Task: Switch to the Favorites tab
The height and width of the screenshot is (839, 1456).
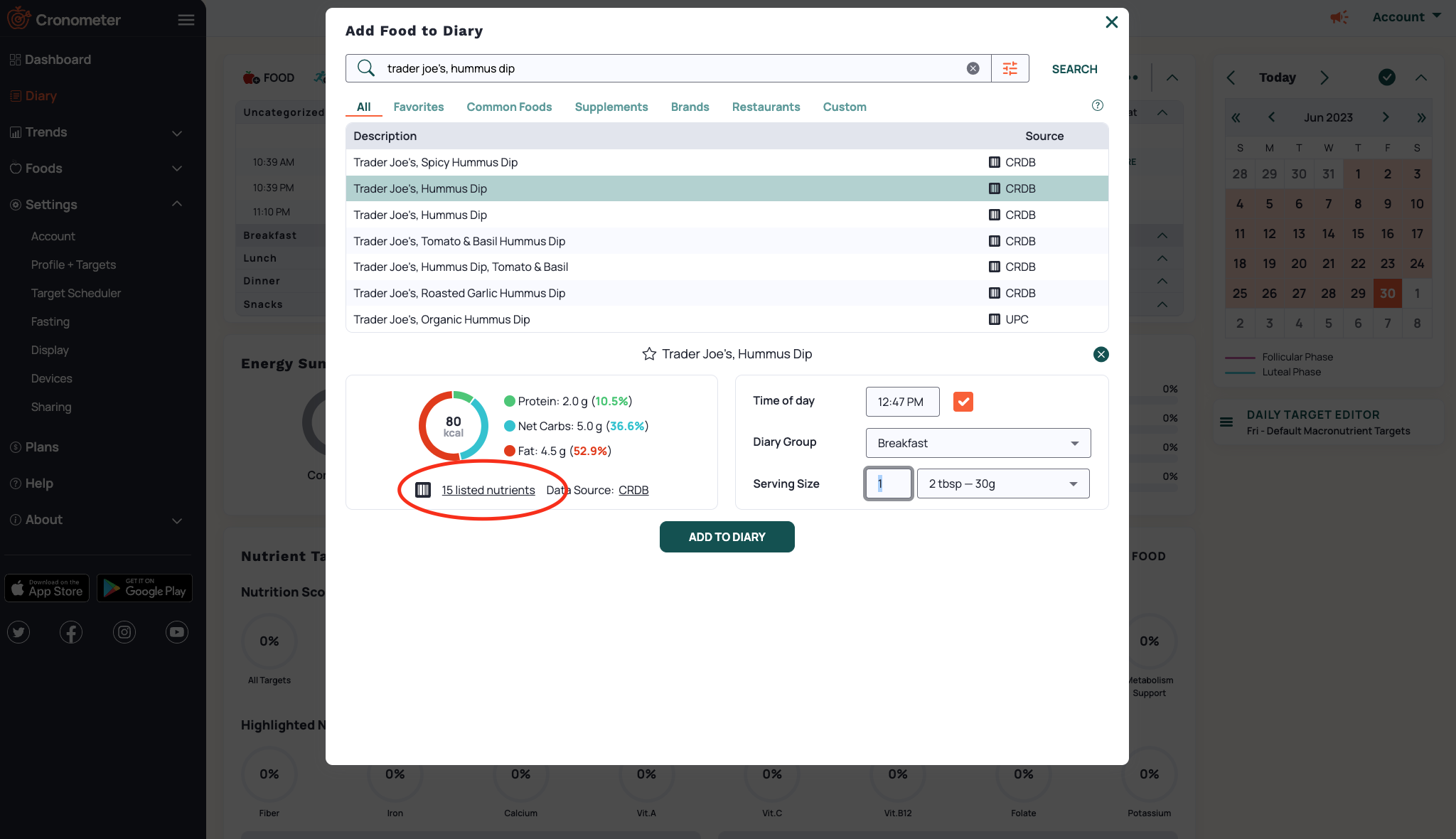Action: pos(419,107)
